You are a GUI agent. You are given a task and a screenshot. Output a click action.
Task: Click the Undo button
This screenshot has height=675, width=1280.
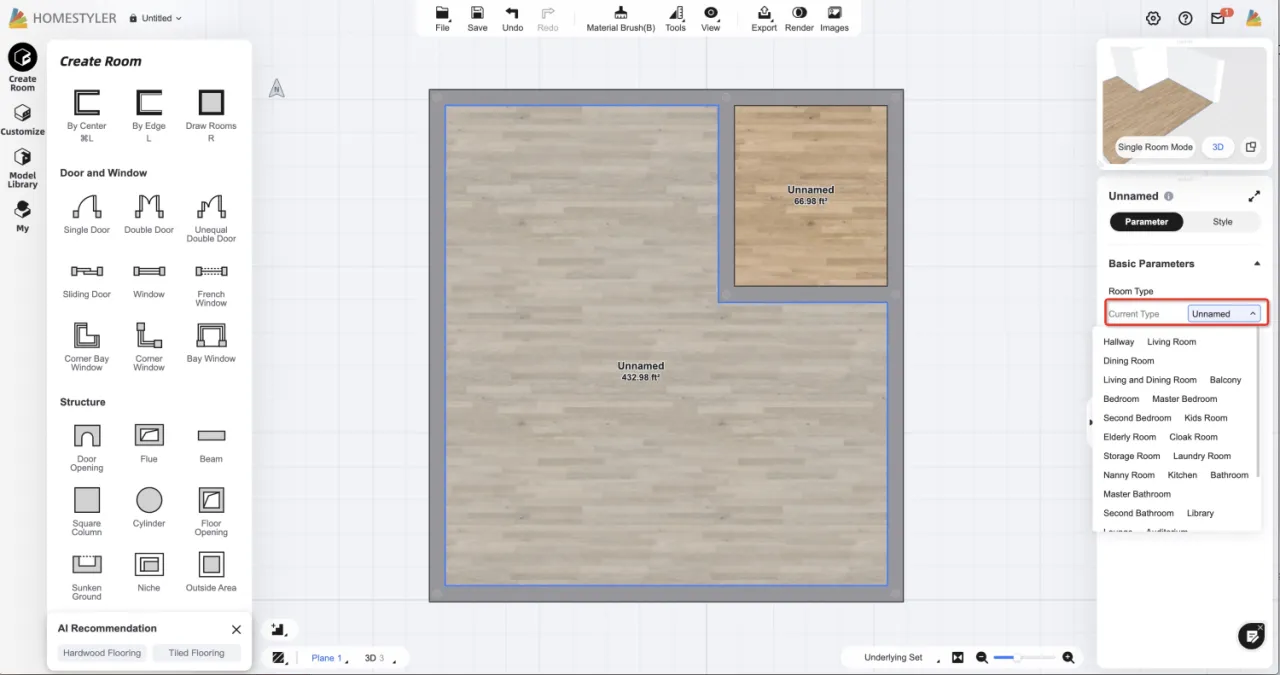coord(512,18)
